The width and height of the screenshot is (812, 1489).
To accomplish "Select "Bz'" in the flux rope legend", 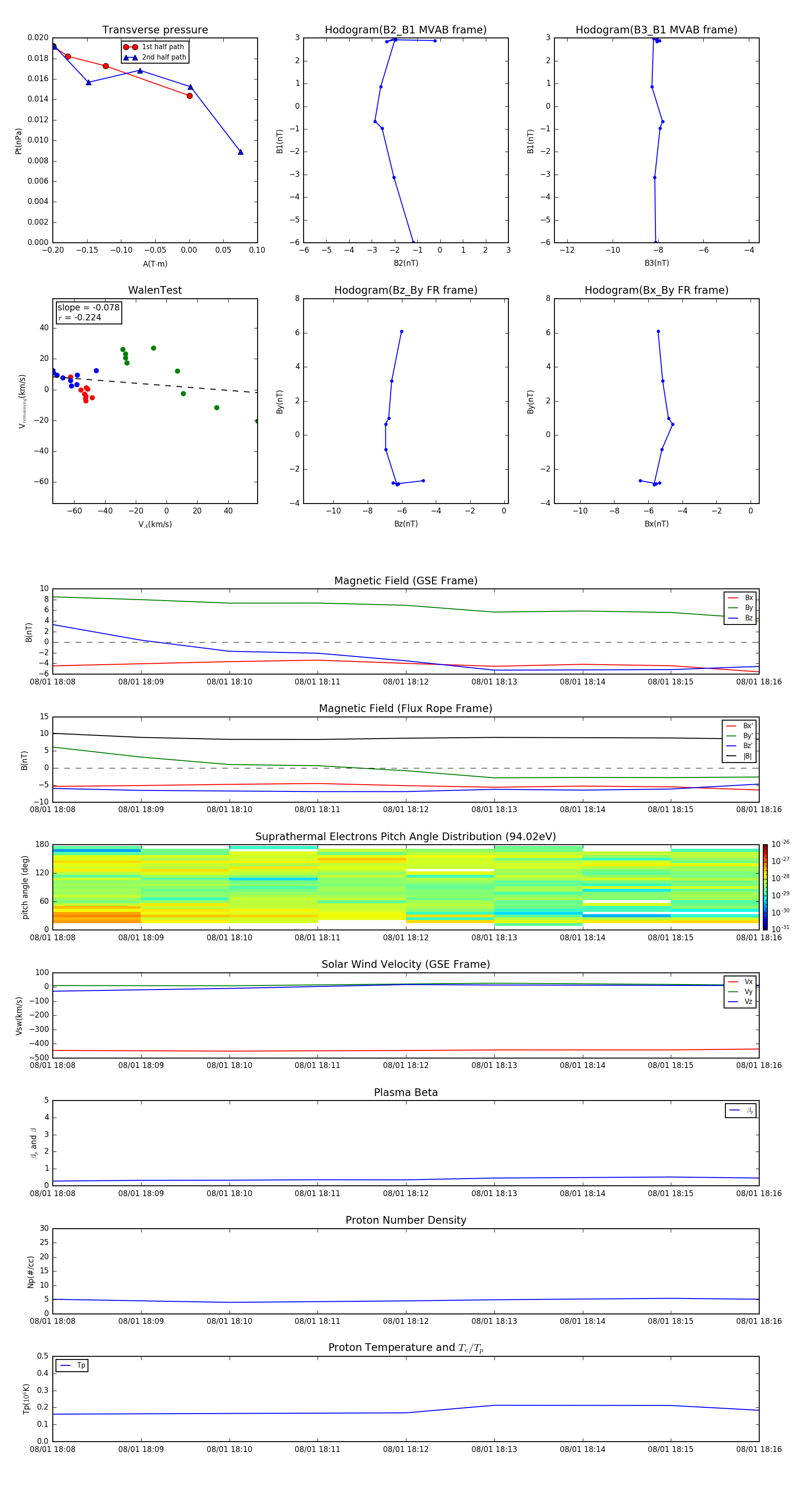I will (x=739, y=746).
